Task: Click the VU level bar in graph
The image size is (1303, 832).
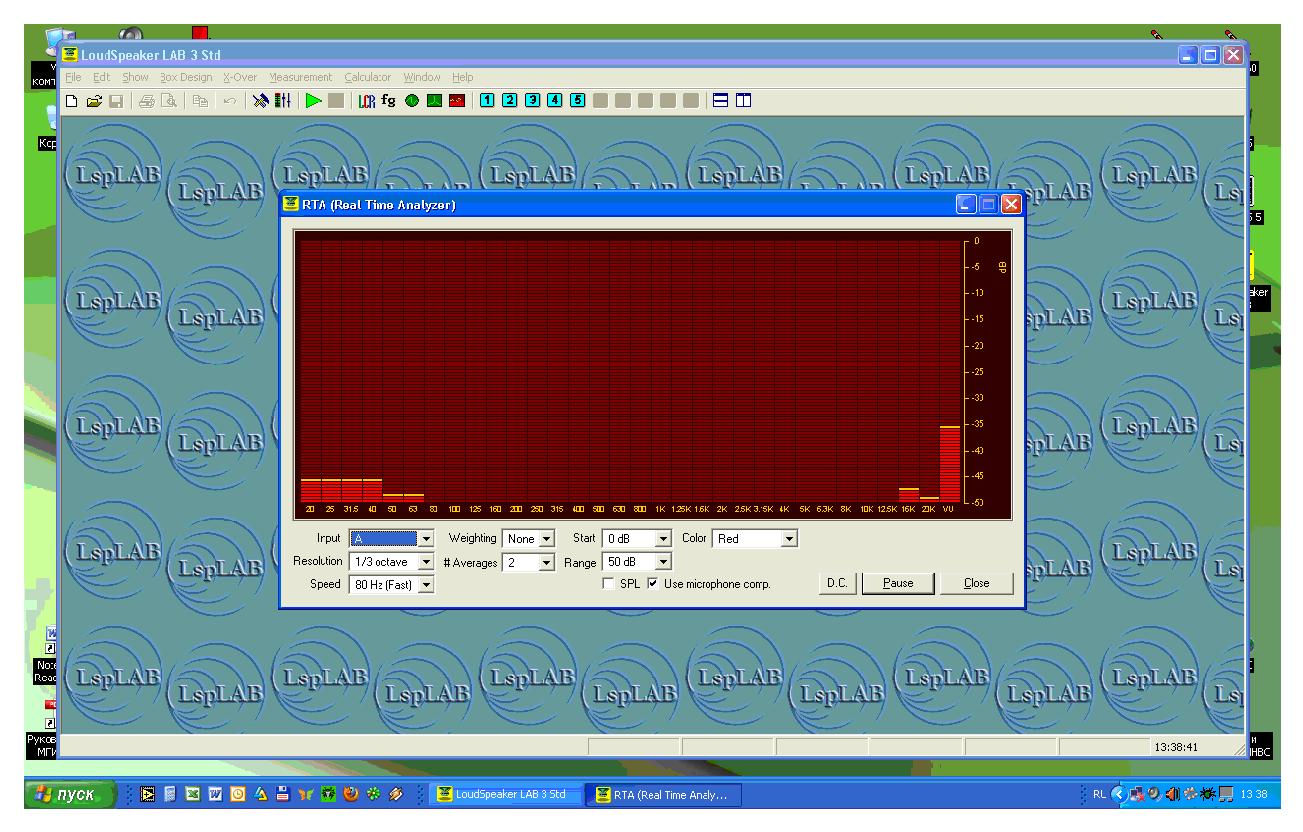Action: pos(949,464)
